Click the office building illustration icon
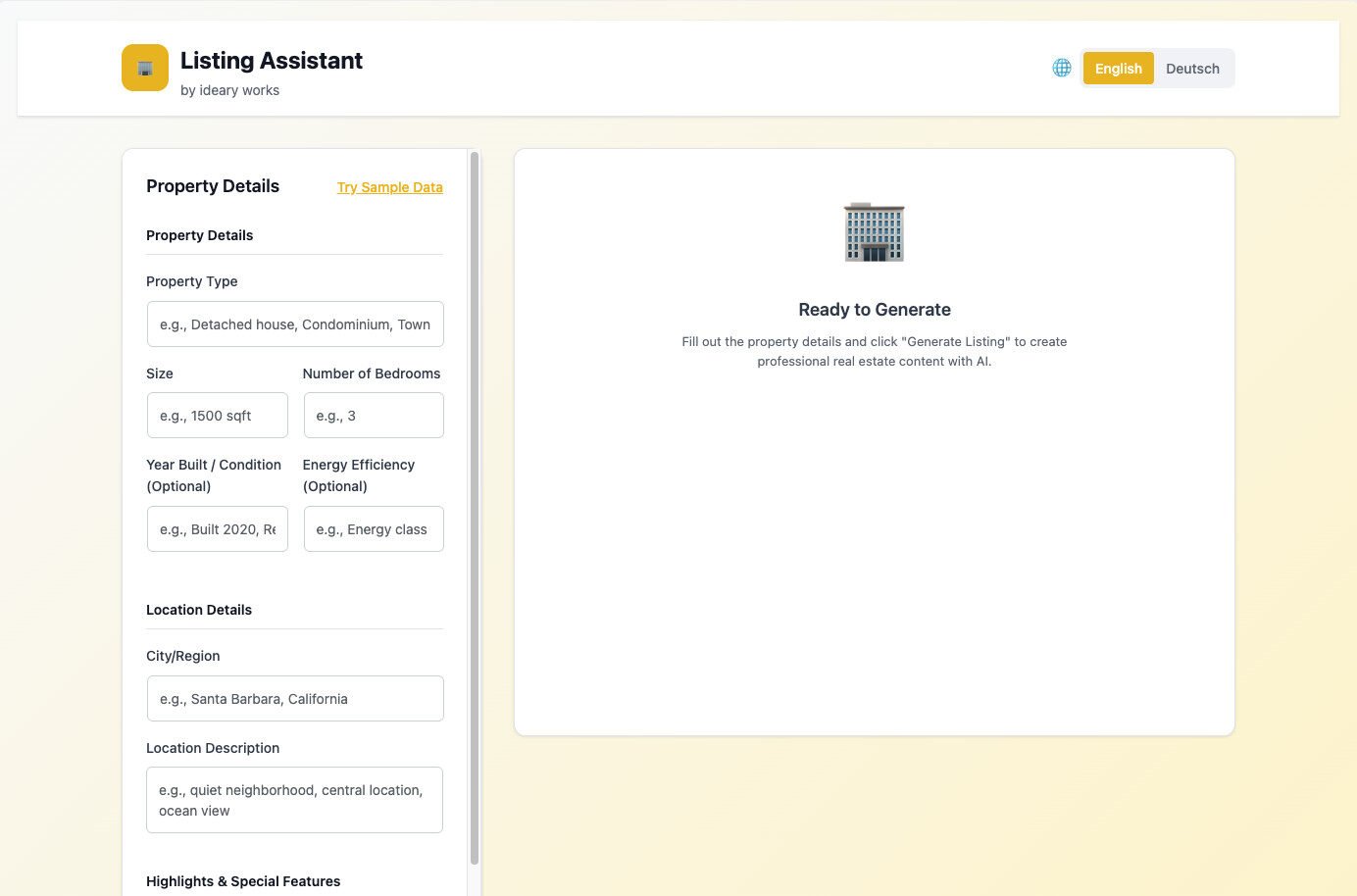 874,232
